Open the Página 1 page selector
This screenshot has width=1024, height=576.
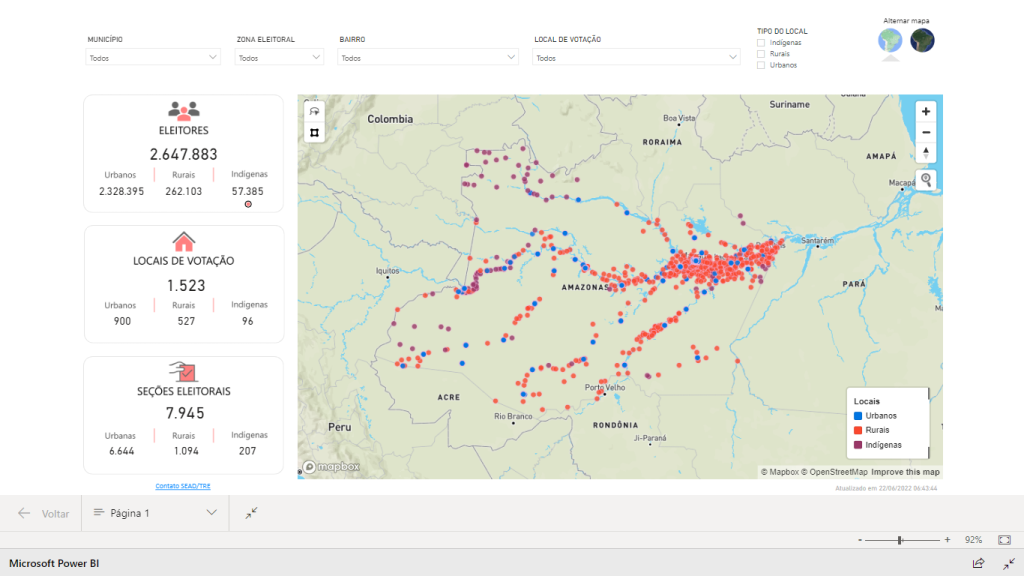tap(154, 513)
